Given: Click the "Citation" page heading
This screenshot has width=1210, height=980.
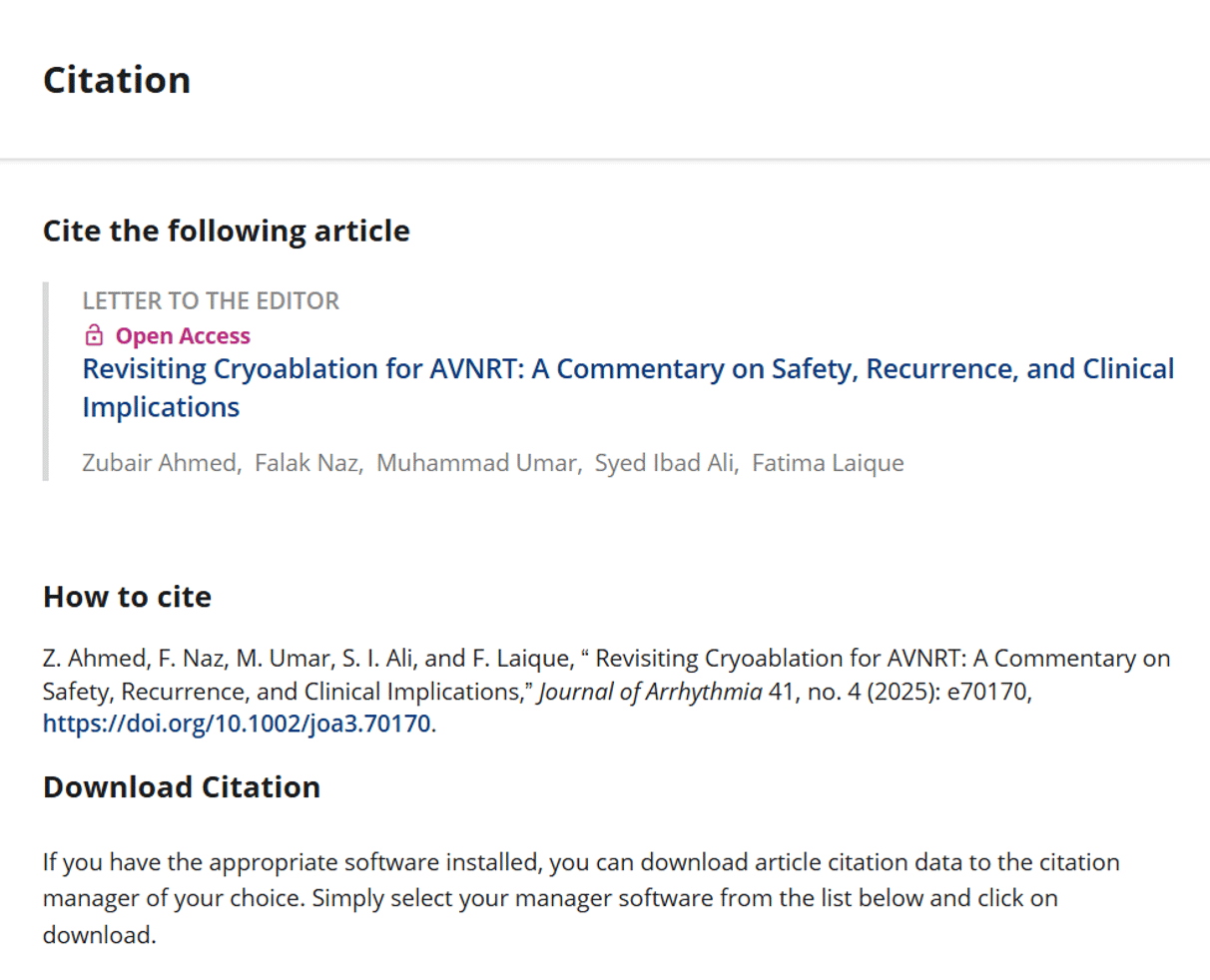Looking at the screenshot, I should coord(117,80).
